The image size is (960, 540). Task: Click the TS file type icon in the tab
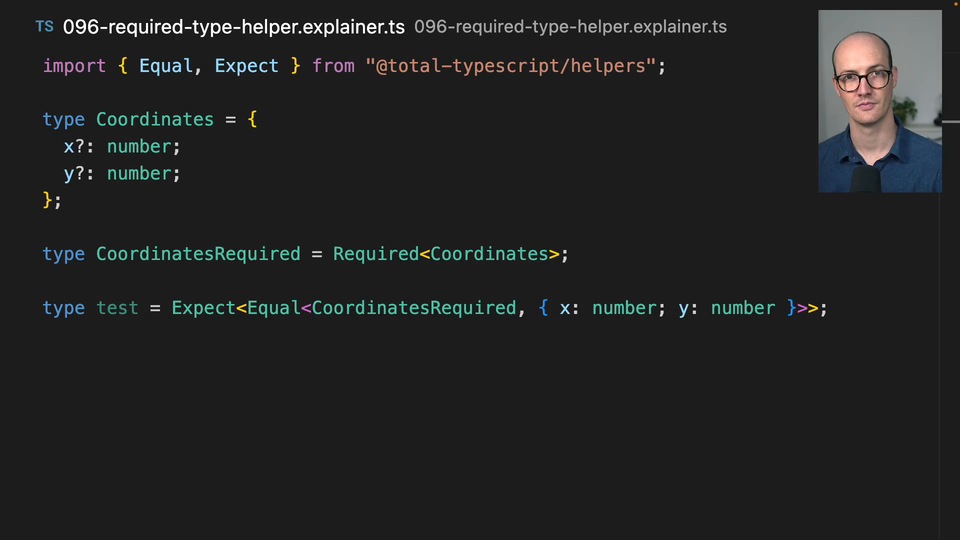44,27
